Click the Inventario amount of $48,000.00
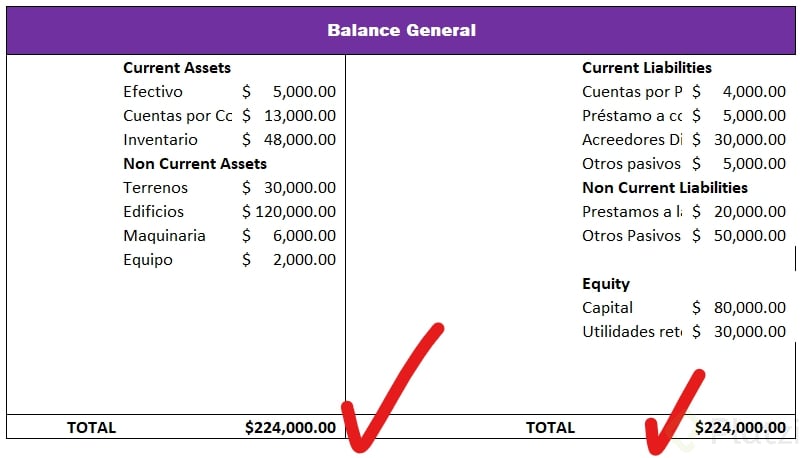This screenshot has width=808, height=458. pyautogui.click(x=289, y=140)
